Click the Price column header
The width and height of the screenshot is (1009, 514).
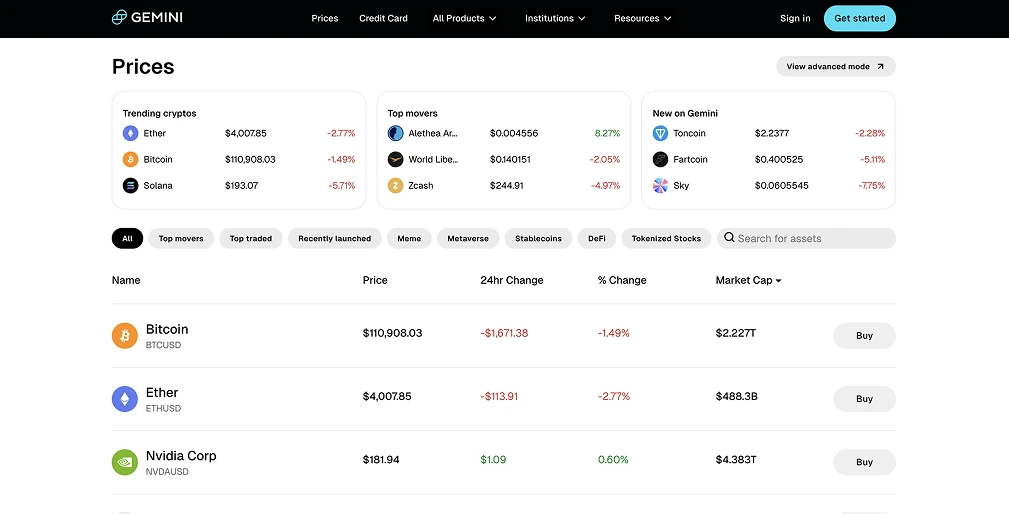click(375, 280)
